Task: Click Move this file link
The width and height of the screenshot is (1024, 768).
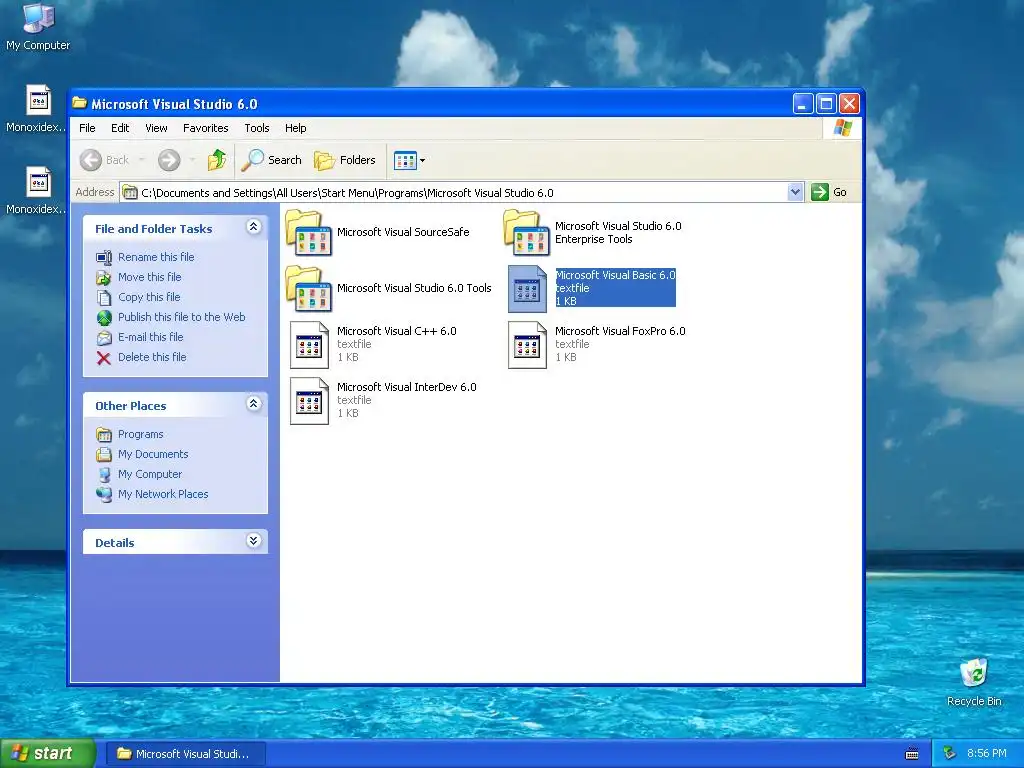Action: [x=150, y=277]
